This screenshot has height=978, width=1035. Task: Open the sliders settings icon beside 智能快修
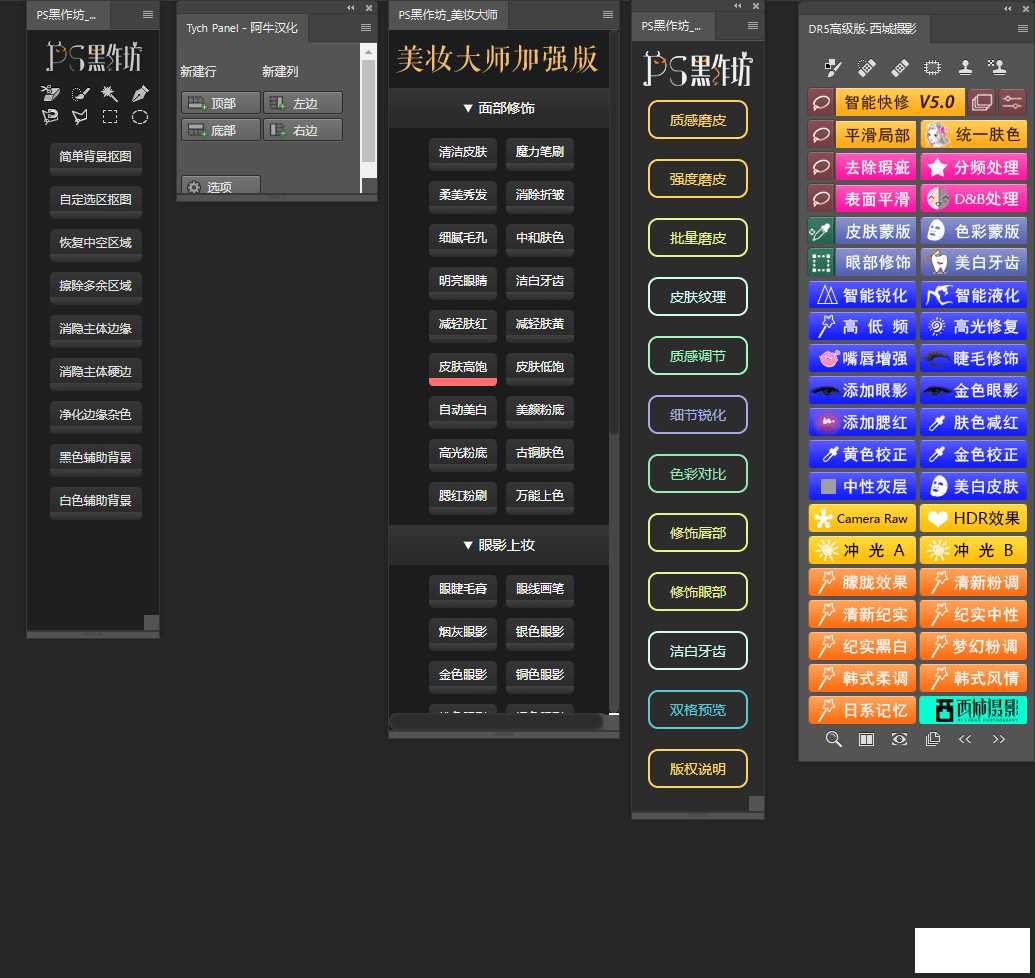[x=1012, y=101]
